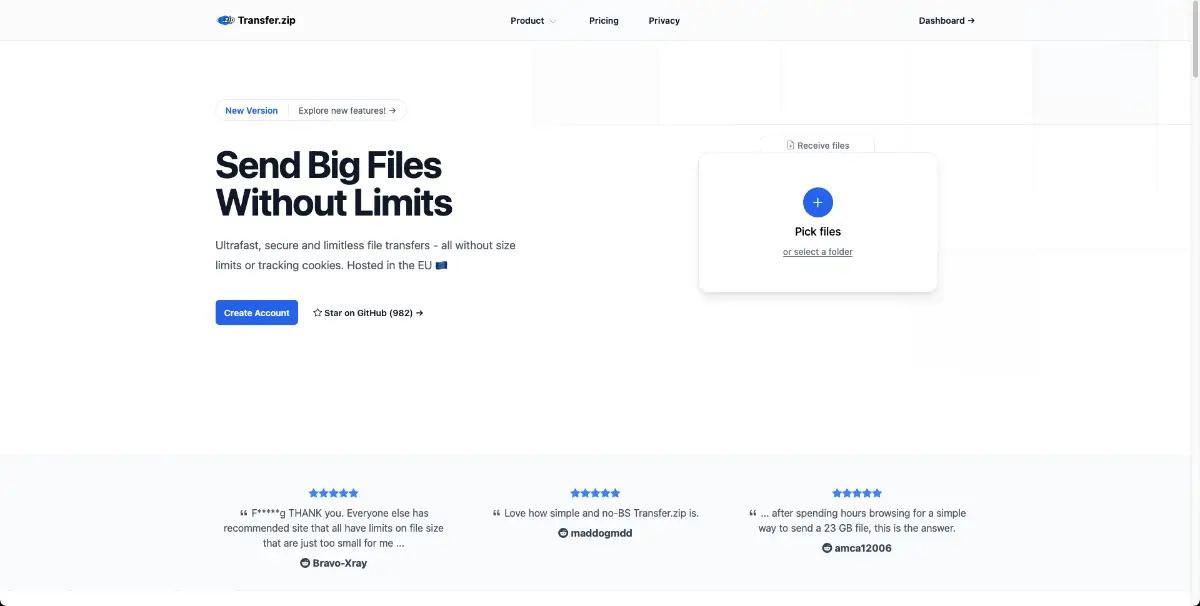This screenshot has height=606, width=1200.
Task: Click username Bravo-Xray
Action: [x=340, y=564]
